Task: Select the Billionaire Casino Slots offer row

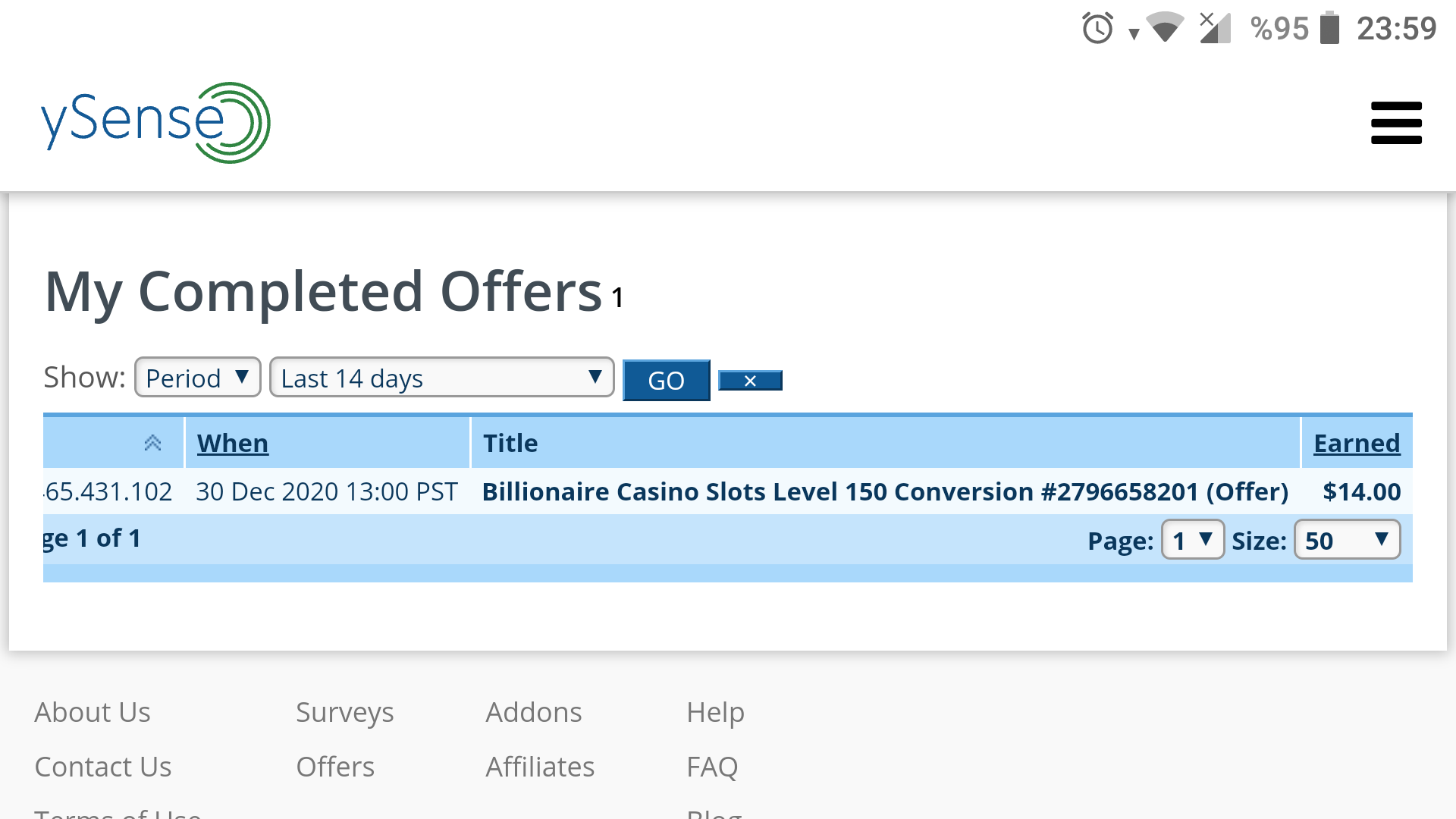Action: tap(885, 491)
